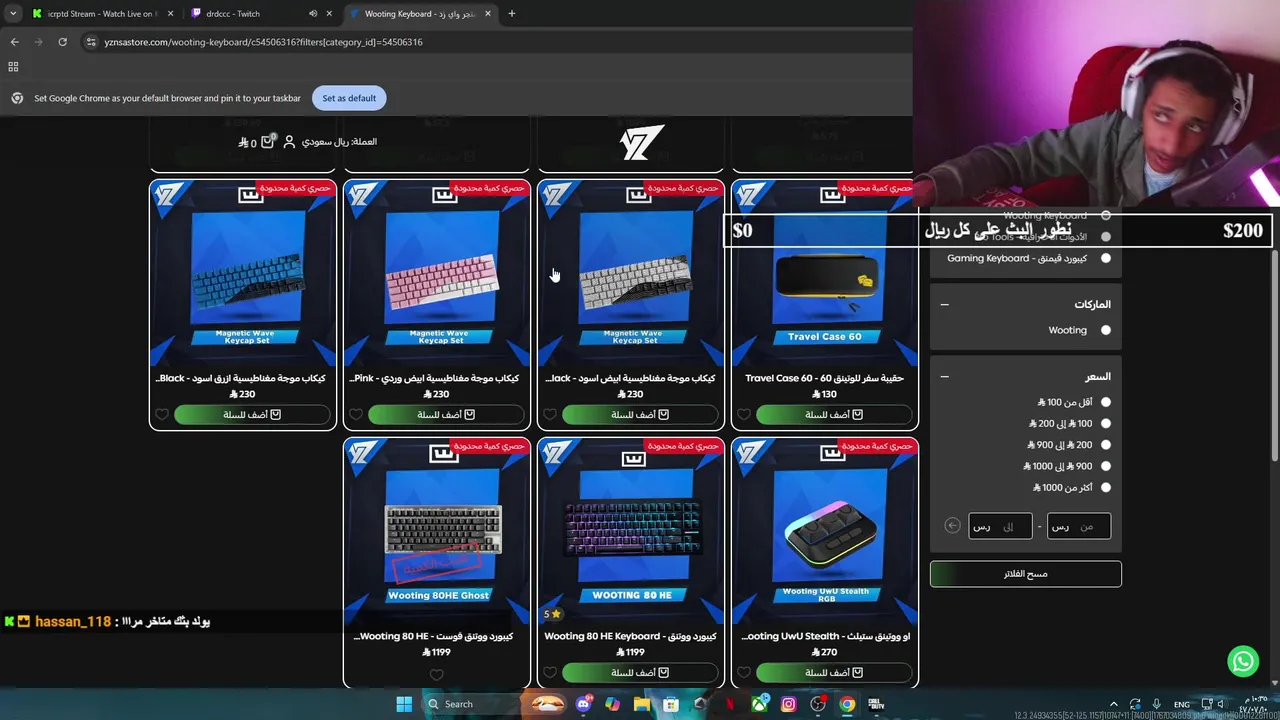Open Instagram from the taskbar
This screenshot has width=1280, height=720.
[x=789, y=704]
